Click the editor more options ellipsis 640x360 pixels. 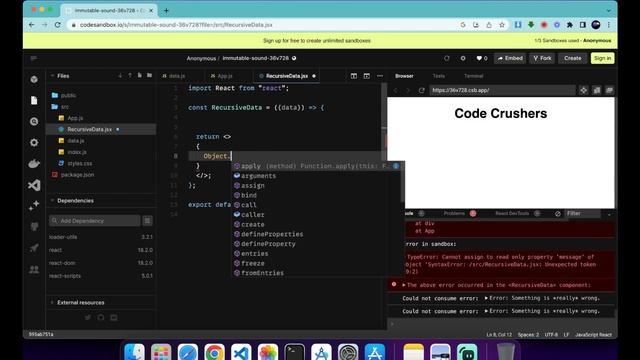(x=380, y=76)
